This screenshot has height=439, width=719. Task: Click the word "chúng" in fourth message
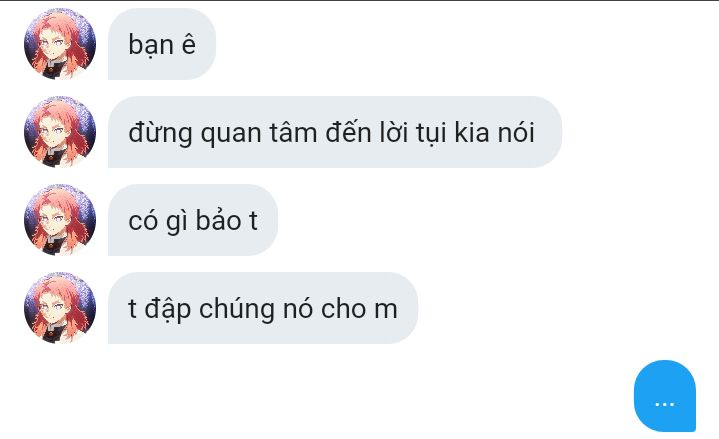[237, 310]
